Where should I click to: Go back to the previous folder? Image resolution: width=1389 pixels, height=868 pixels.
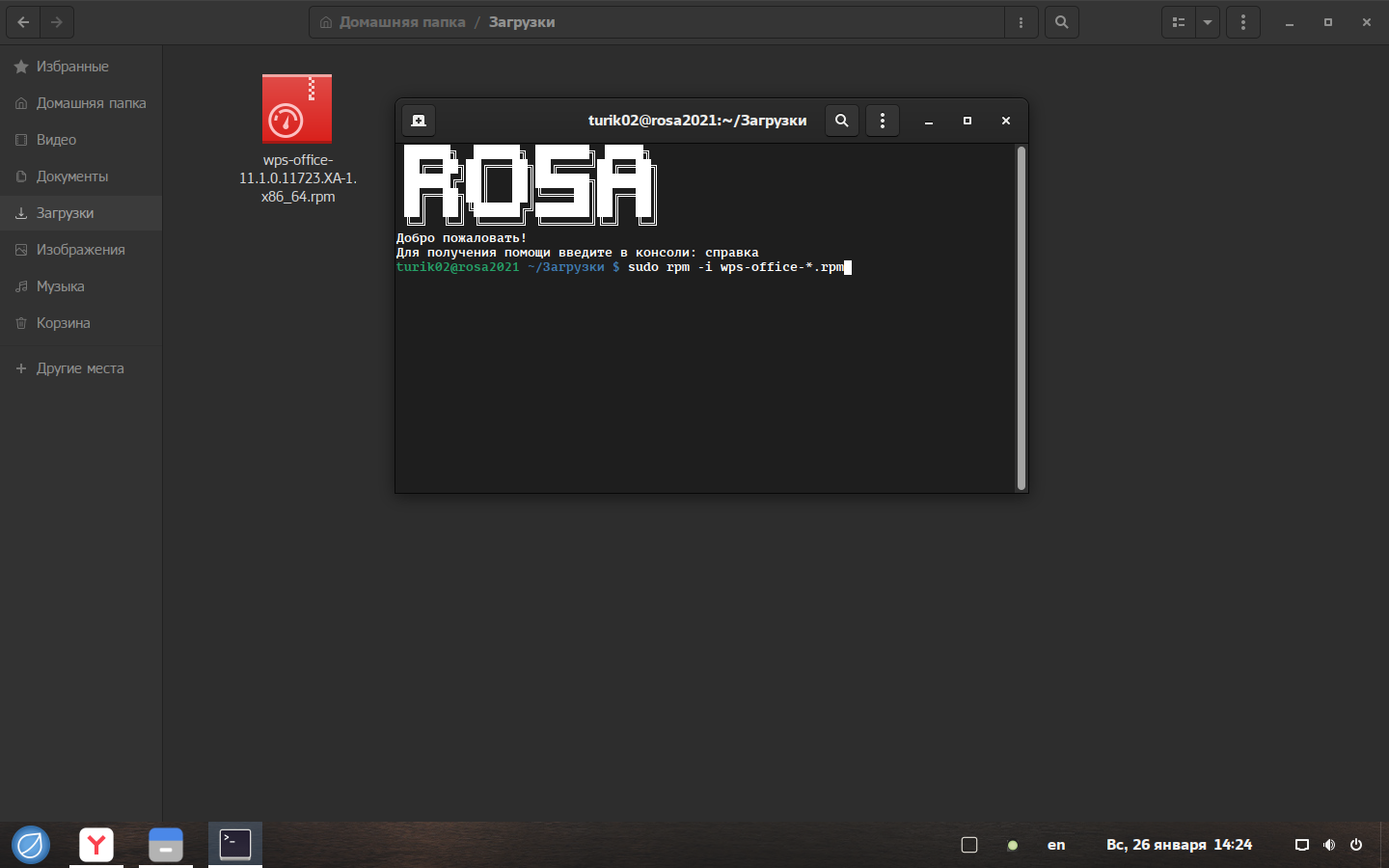click(23, 22)
